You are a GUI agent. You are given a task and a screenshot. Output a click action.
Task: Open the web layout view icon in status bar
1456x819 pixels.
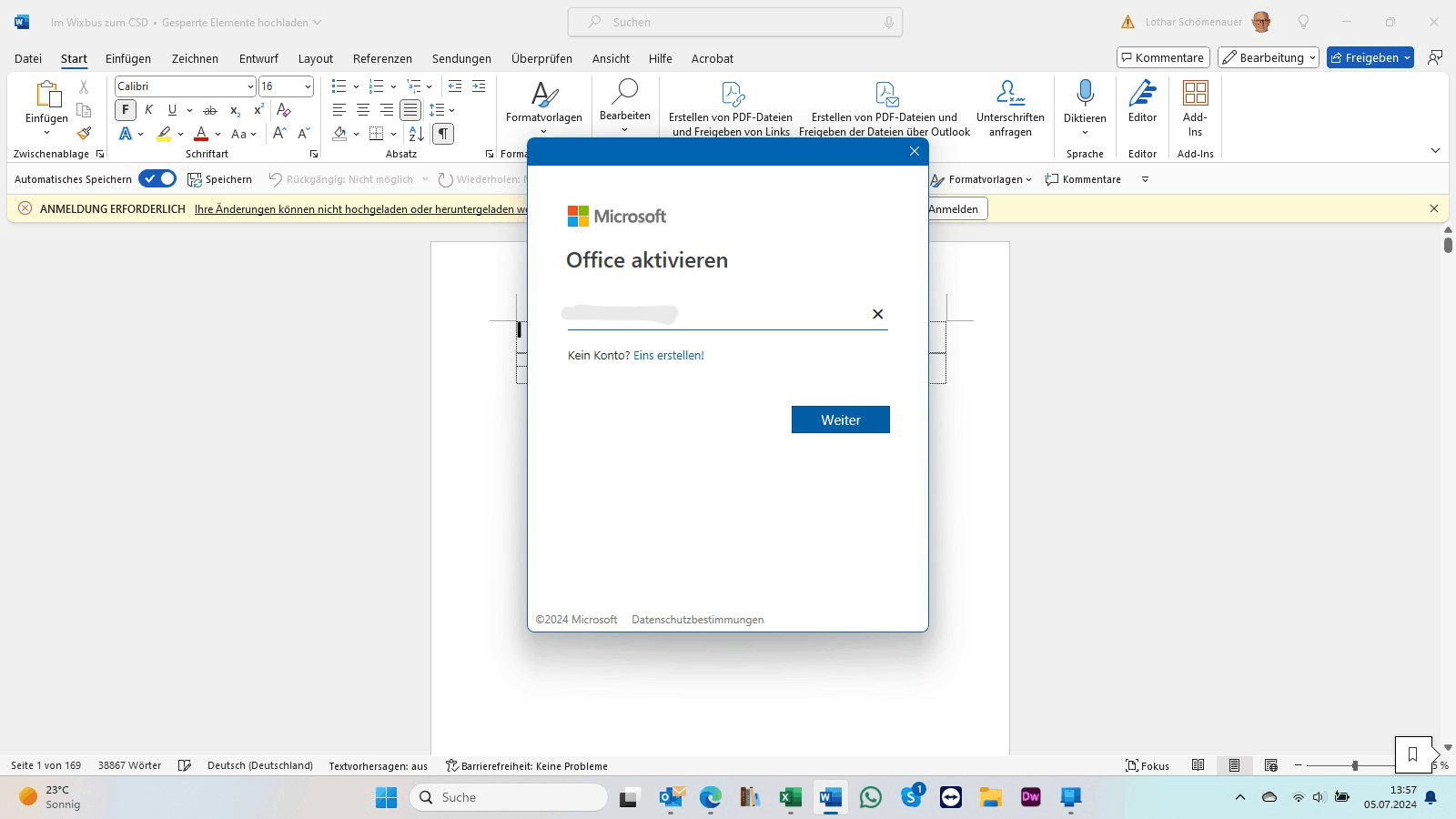tap(1271, 765)
